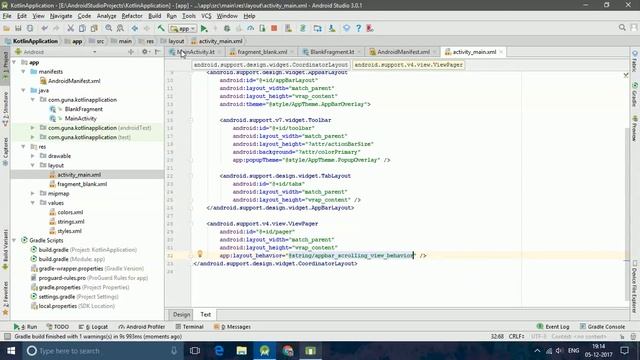Collapse the Gradle Scripts node
The image size is (640, 360).
[x=14, y=240]
